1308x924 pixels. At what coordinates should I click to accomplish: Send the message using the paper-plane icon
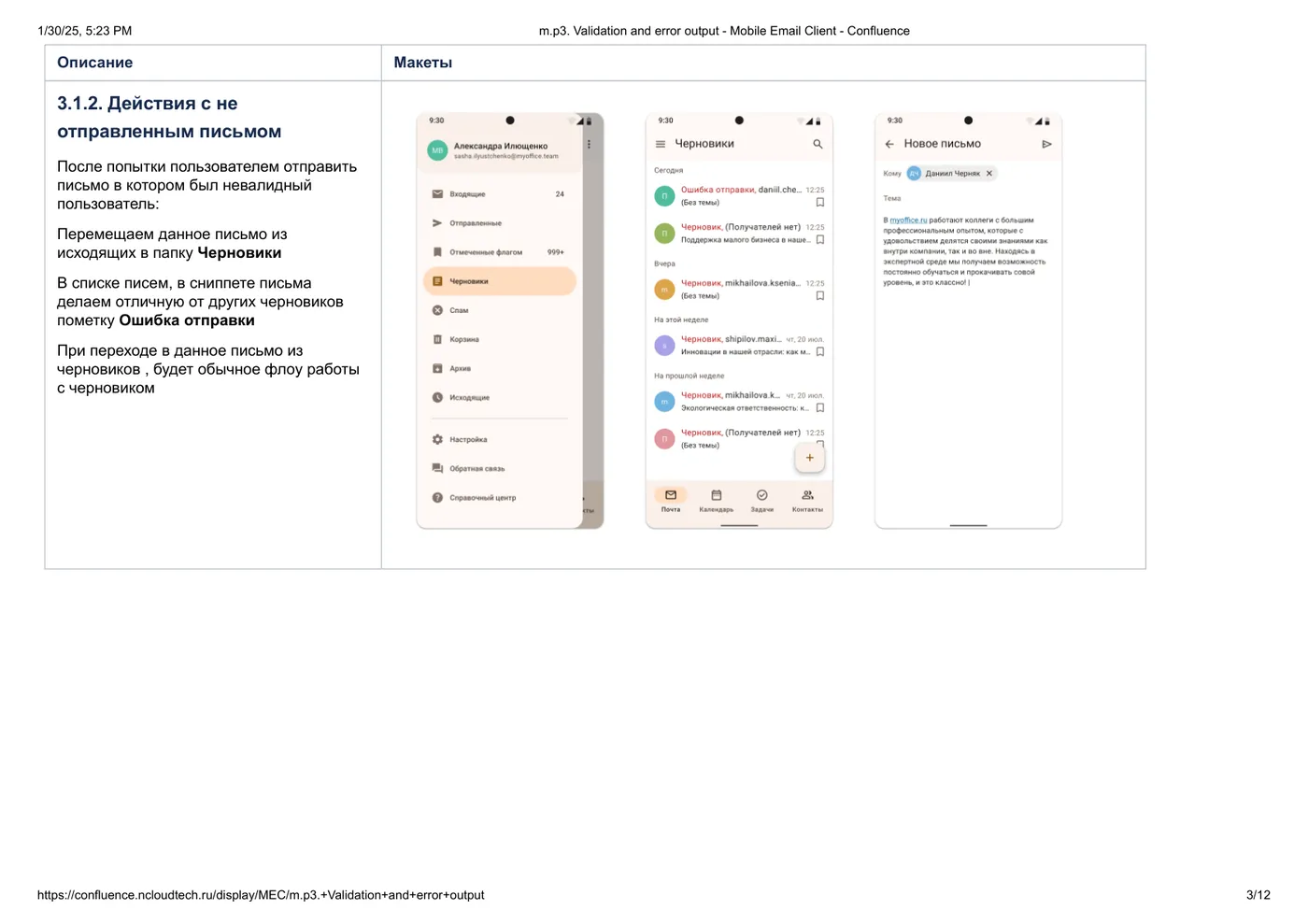(x=1046, y=144)
